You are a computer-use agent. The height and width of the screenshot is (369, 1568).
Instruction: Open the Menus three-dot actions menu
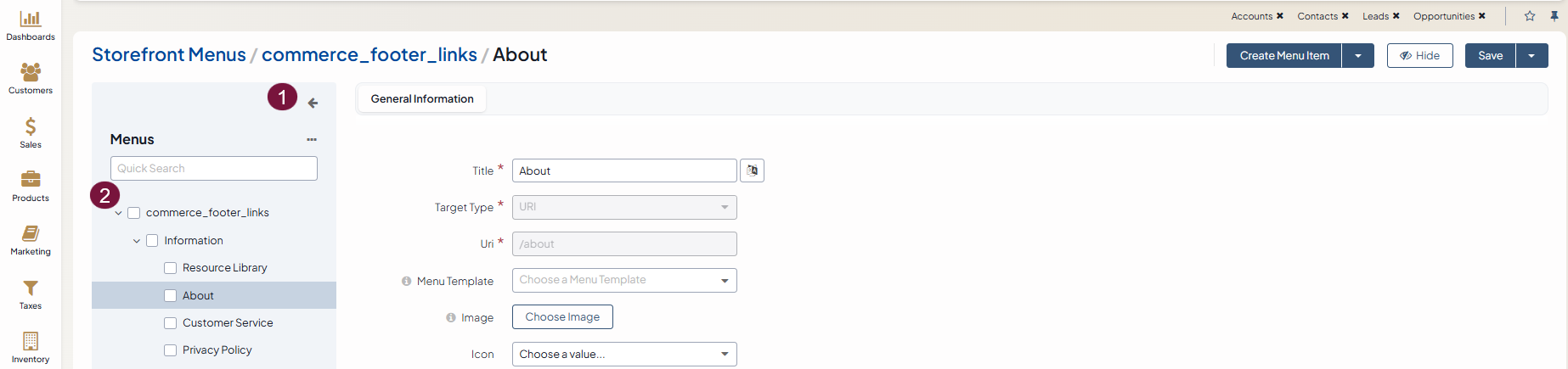312,139
